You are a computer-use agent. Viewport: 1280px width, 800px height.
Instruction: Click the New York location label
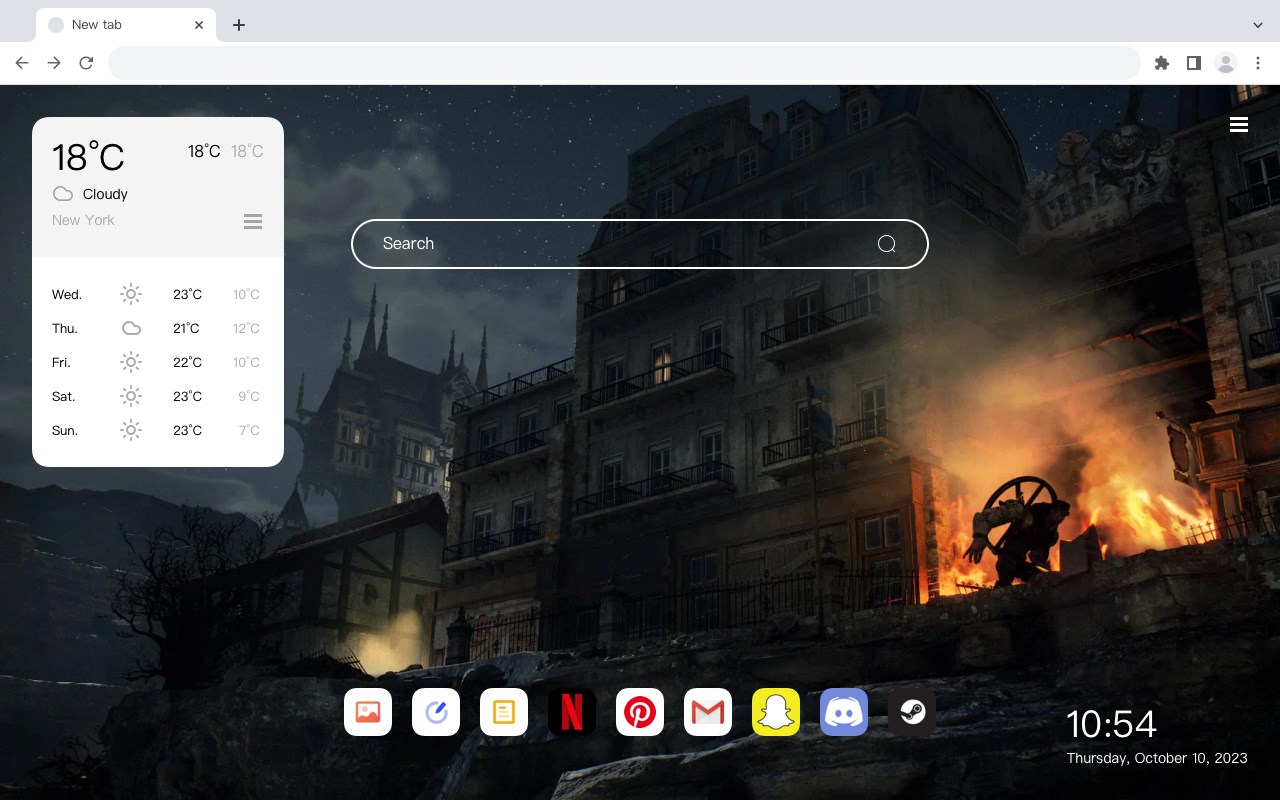point(83,220)
